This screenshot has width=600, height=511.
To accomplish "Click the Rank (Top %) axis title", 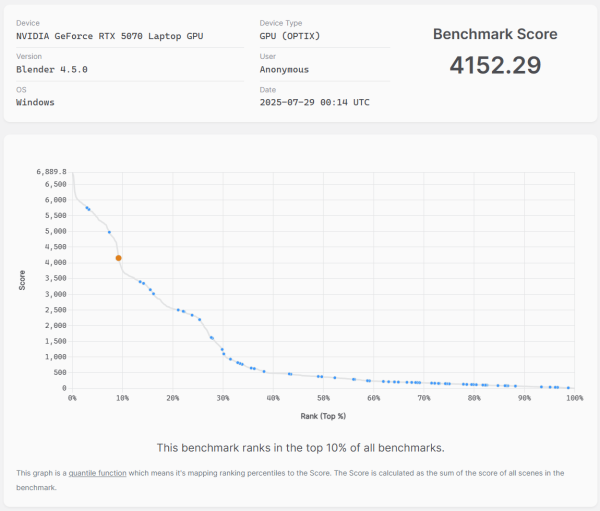I will [322, 415].
